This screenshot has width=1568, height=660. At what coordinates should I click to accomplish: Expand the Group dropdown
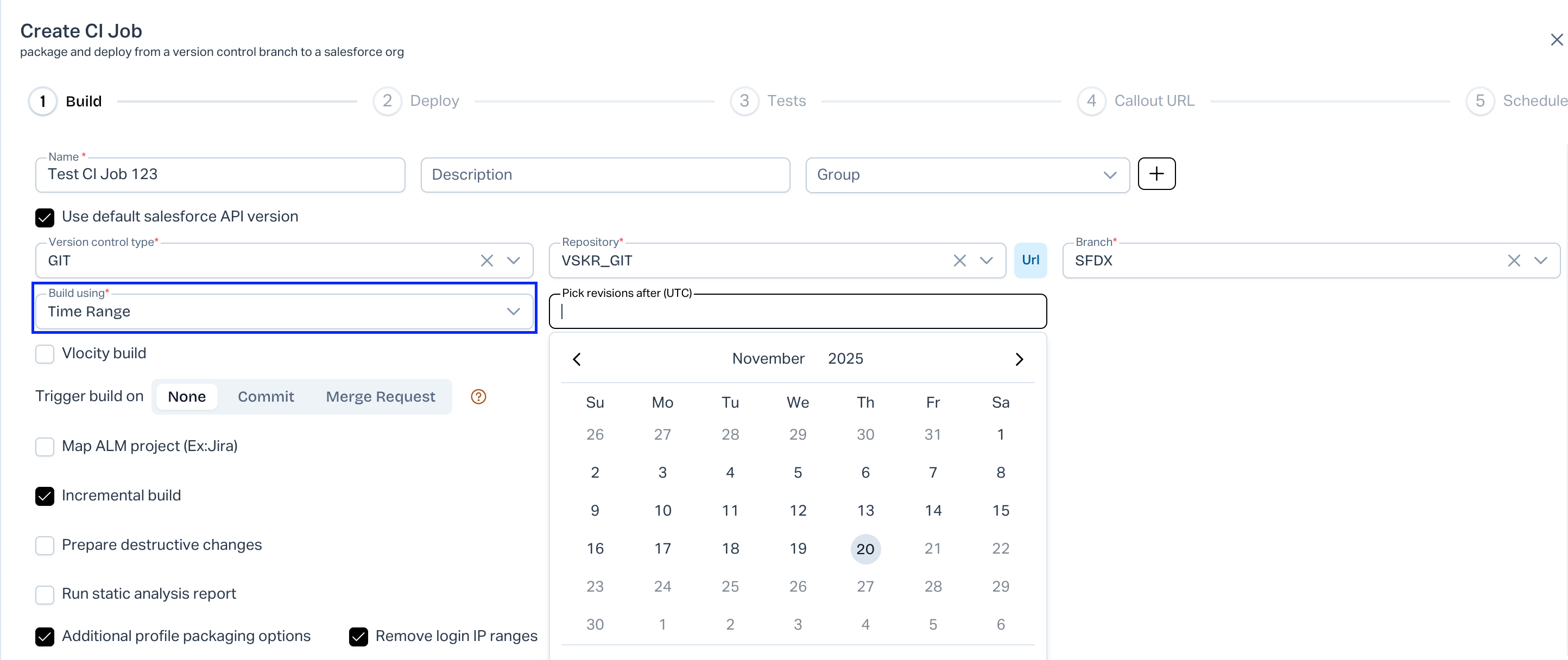point(1109,175)
